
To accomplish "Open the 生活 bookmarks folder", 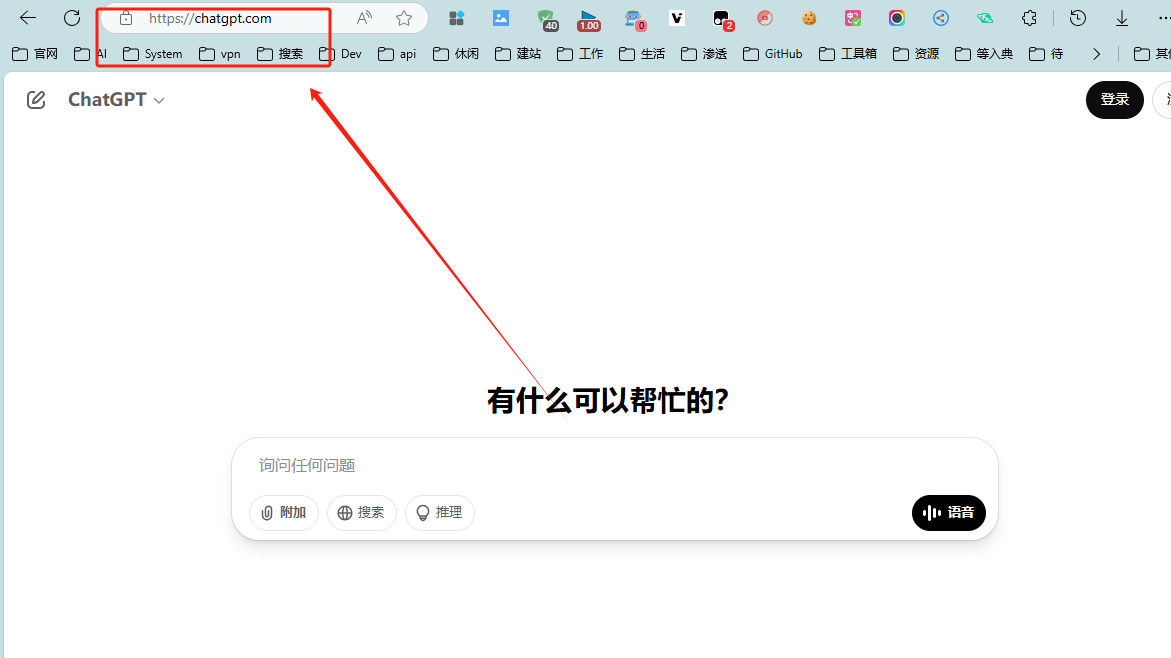I will coord(642,54).
